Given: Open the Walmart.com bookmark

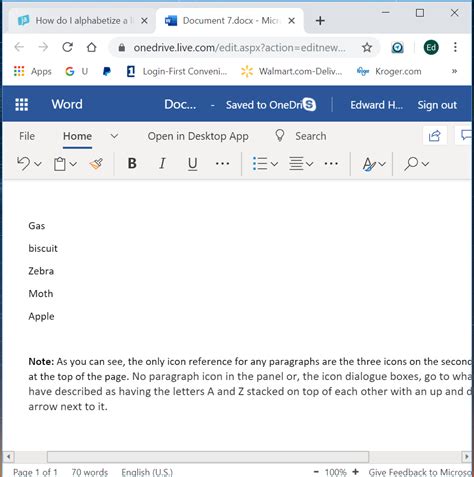Looking at the screenshot, I should [292, 71].
